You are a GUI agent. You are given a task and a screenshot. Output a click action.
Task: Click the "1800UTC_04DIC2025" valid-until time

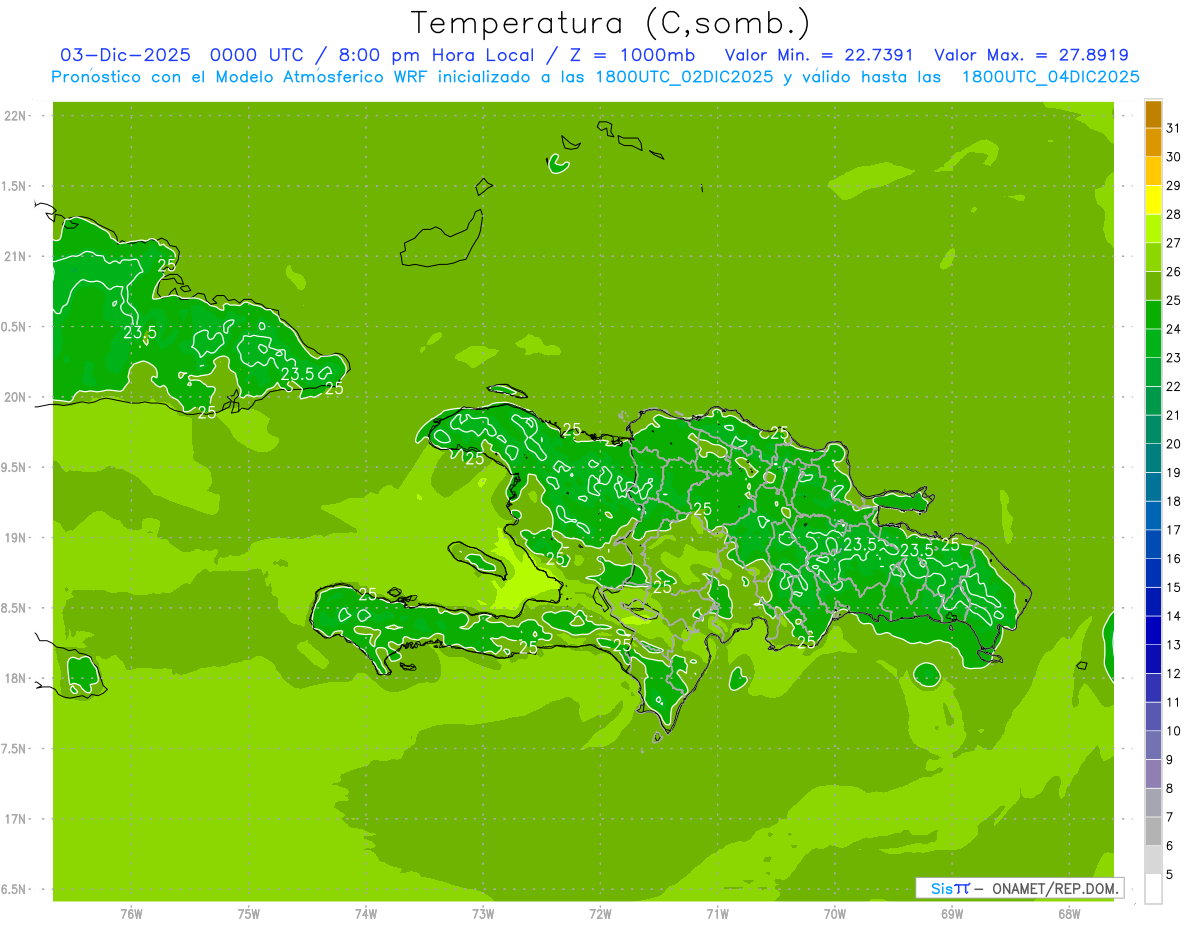(1050, 77)
